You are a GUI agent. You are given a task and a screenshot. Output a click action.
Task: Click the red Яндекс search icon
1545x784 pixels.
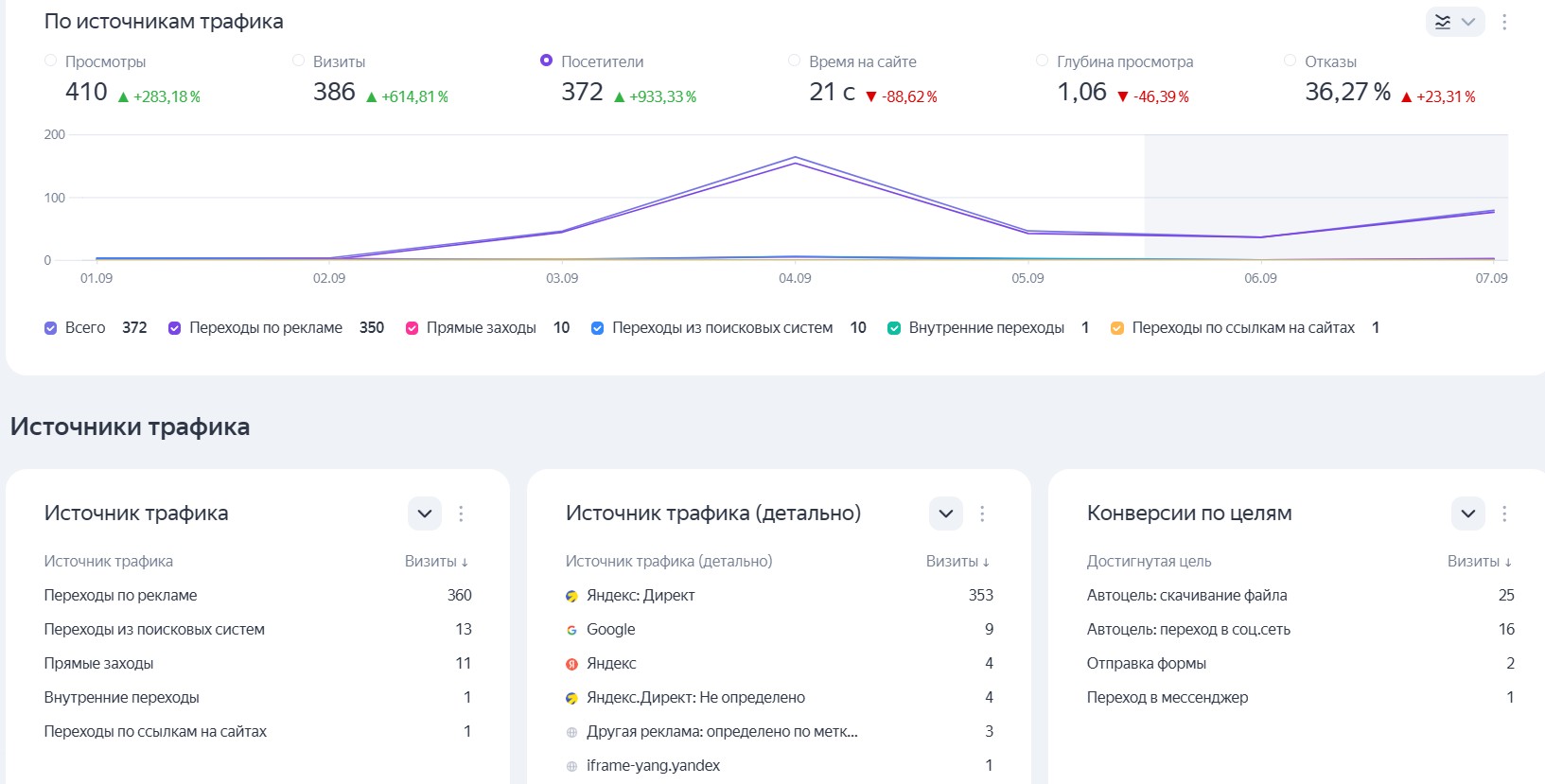click(x=571, y=664)
